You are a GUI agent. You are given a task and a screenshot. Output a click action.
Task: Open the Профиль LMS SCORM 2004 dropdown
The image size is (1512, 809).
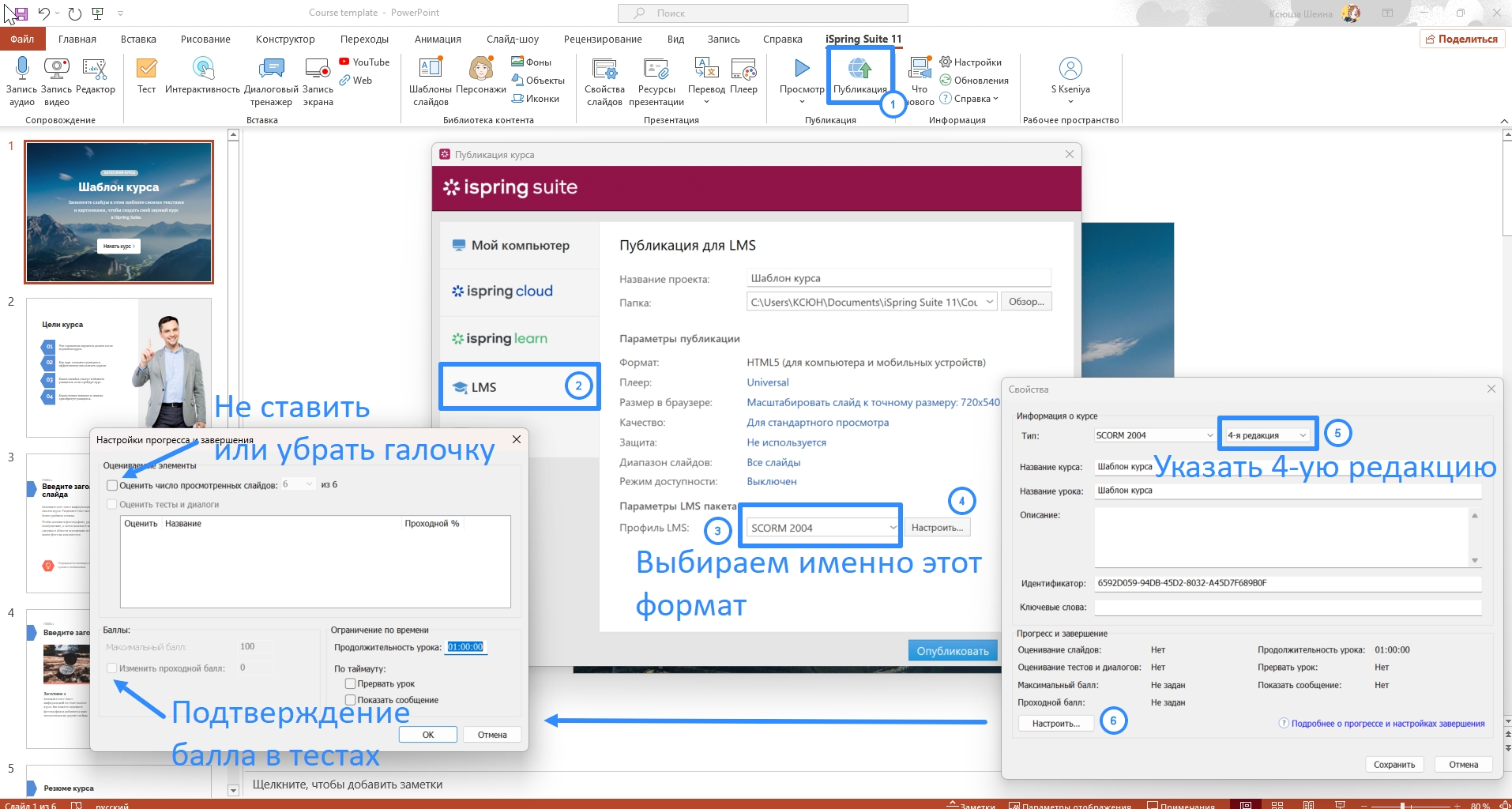click(822, 528)
